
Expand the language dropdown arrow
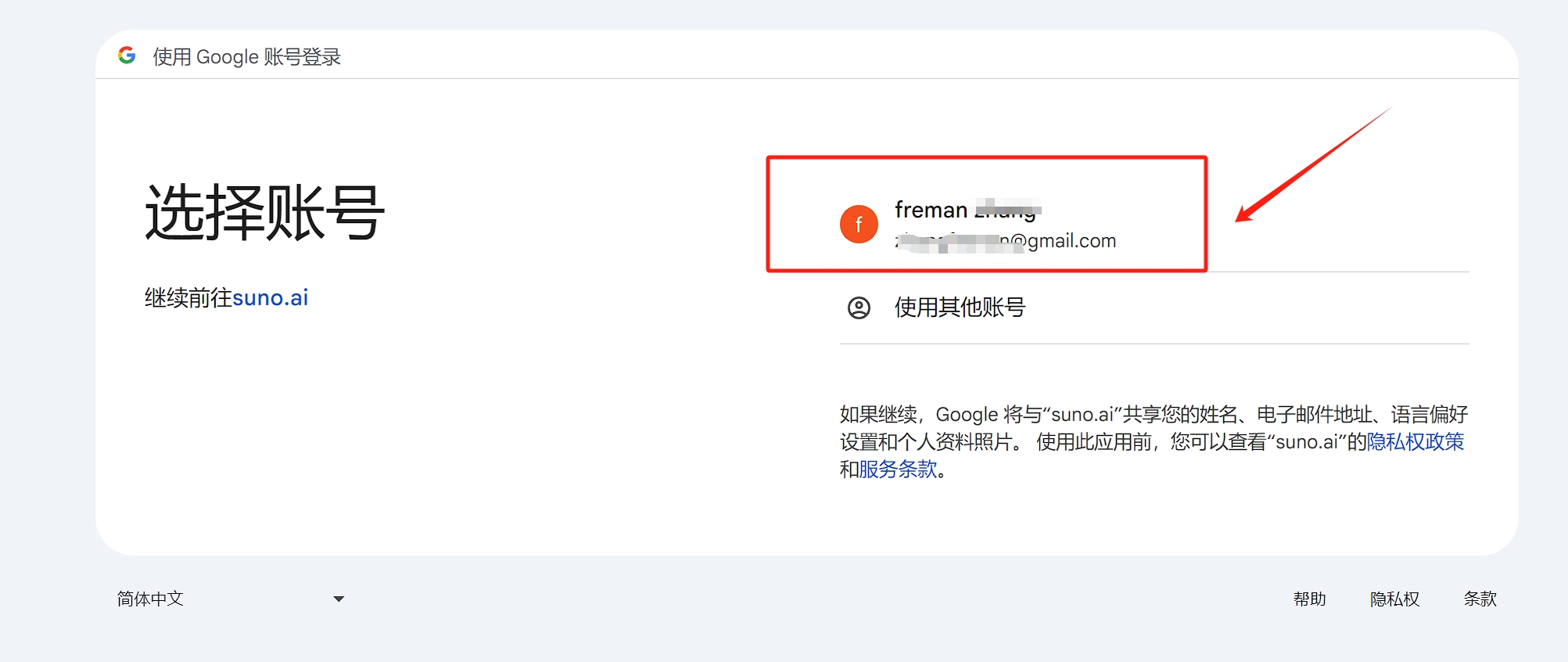pos(339,599)
